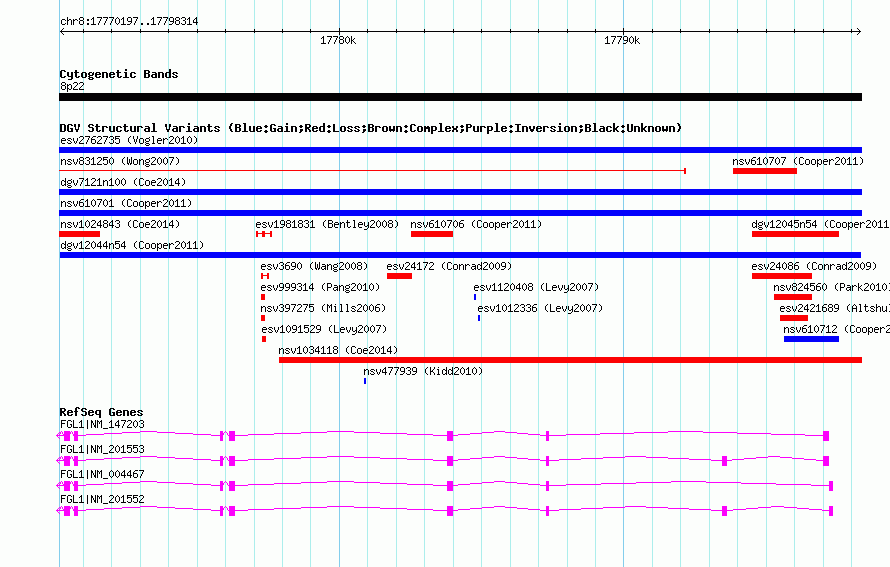
Task: Open esv1981831 (Bentley2008) variant label
Action: [x=327, y=224]
